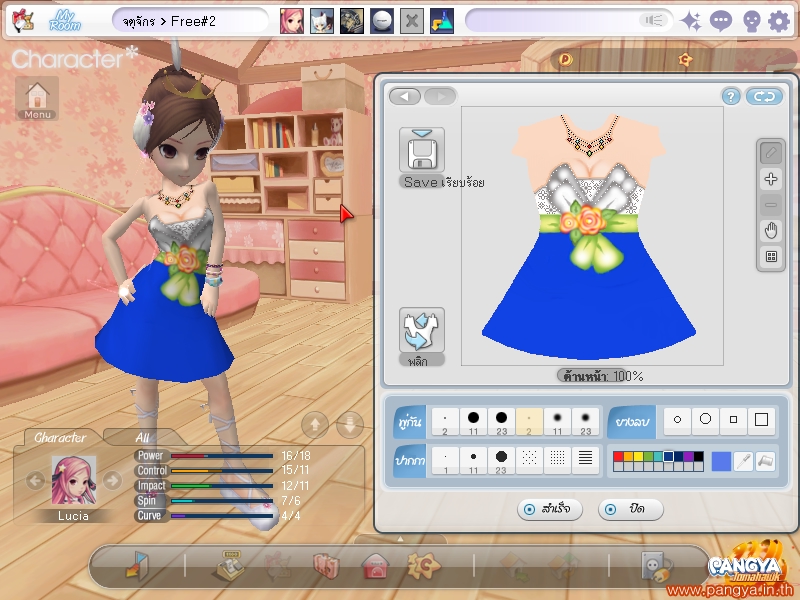Select pen tip size 1
Viewport: 800px width, 600px height.
coord(445,460)
